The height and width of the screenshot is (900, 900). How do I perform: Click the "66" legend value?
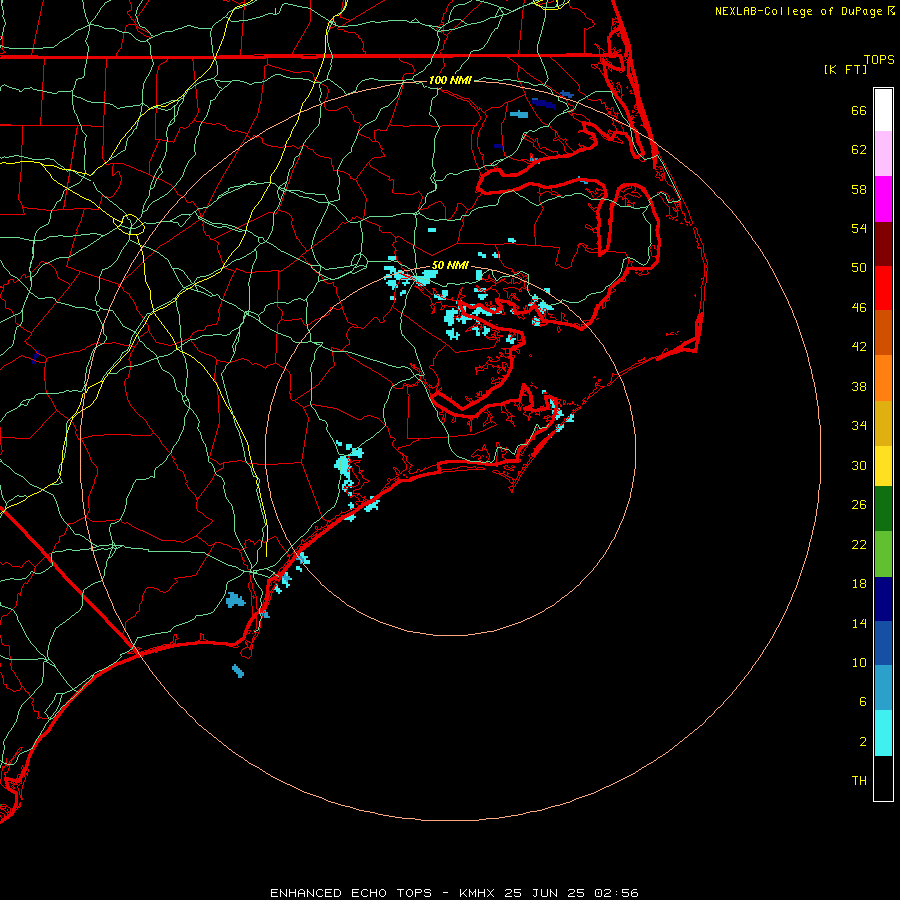(x=859, y=110)
